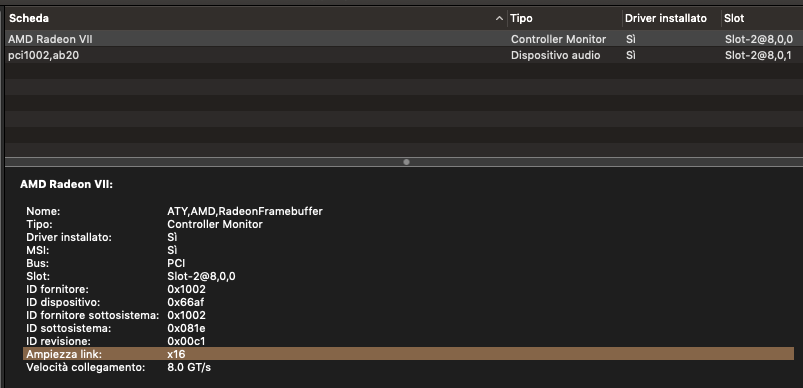Click the ID fornitore sottosistema: label

coord(93,315)
